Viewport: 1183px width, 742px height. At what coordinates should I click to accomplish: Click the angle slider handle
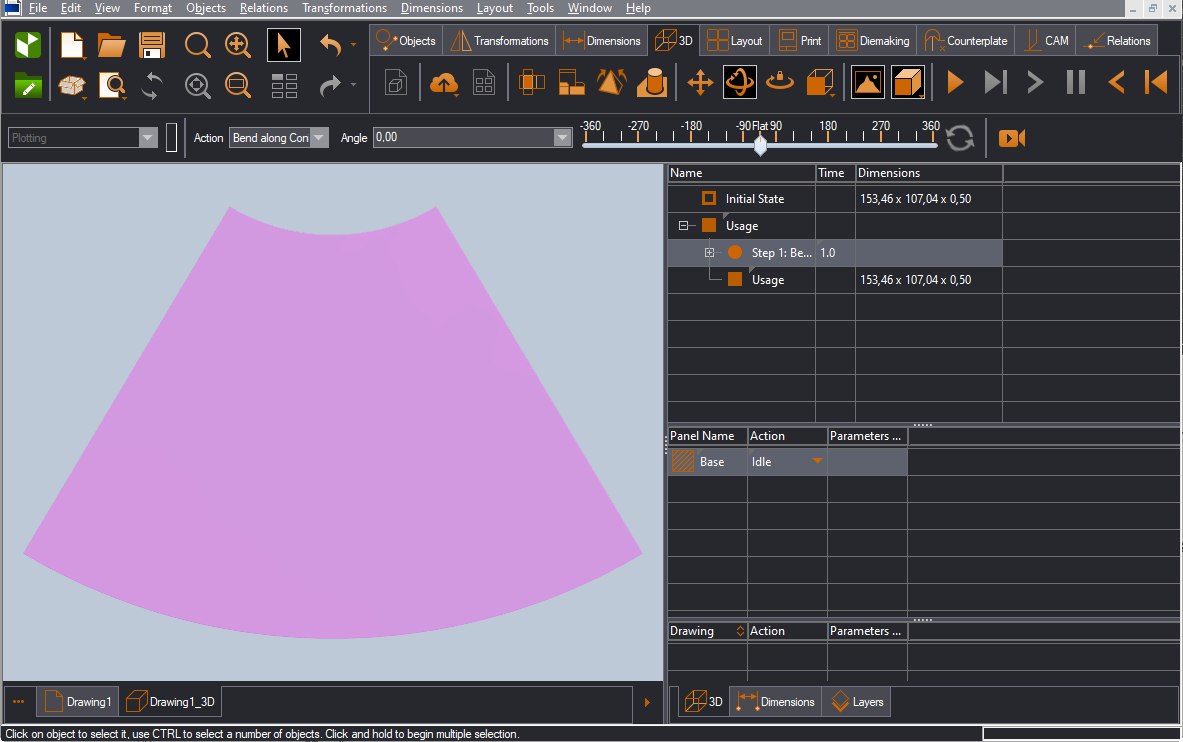(760, 146)
